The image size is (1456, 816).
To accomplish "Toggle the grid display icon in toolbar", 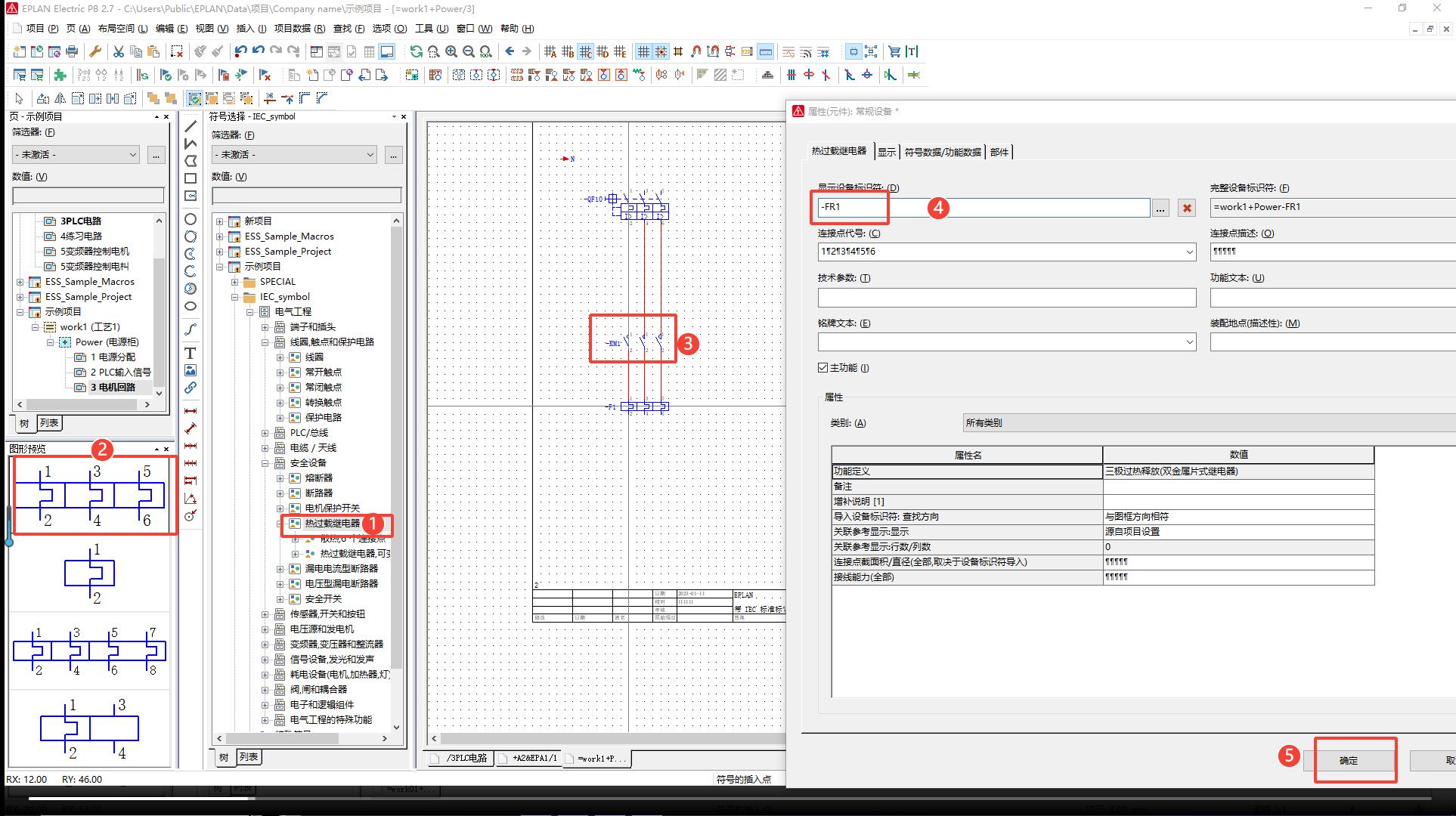I will 643,51.
